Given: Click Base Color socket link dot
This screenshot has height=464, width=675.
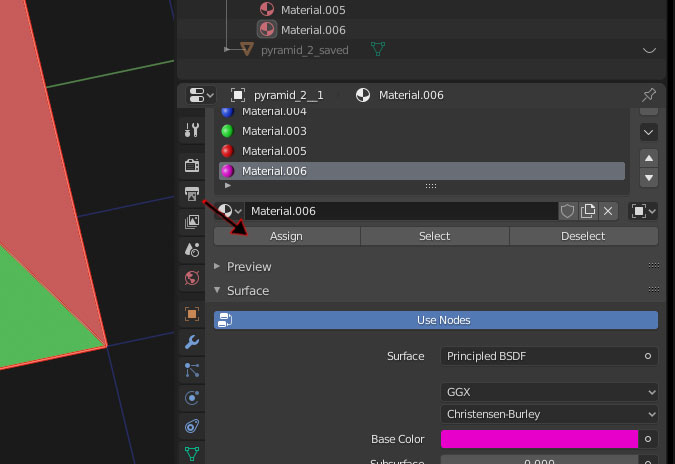Looking at the screenshot, I should coord(648,439).
